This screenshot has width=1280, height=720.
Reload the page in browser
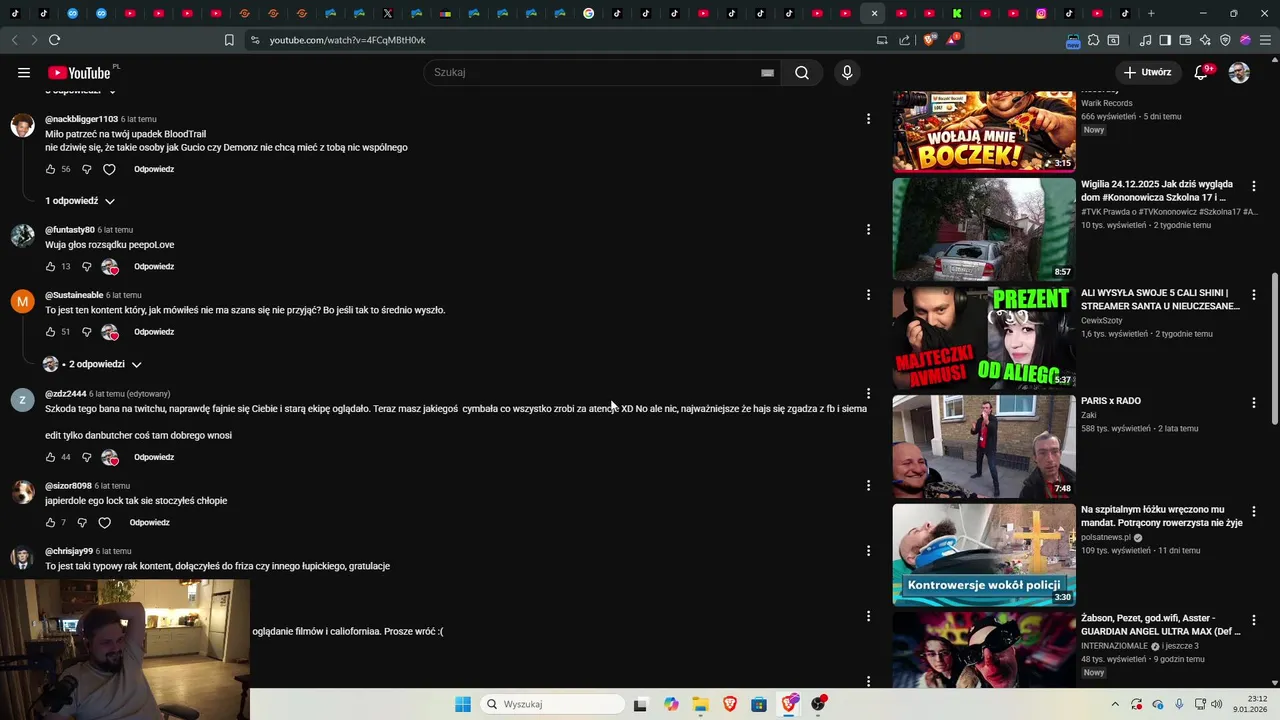click(x=54, y=40)
